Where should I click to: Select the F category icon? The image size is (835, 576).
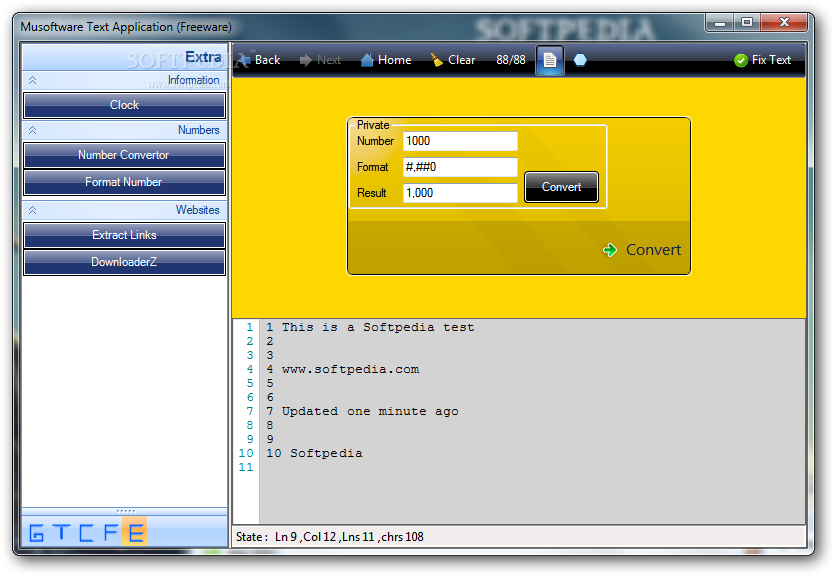click(110, 532)
